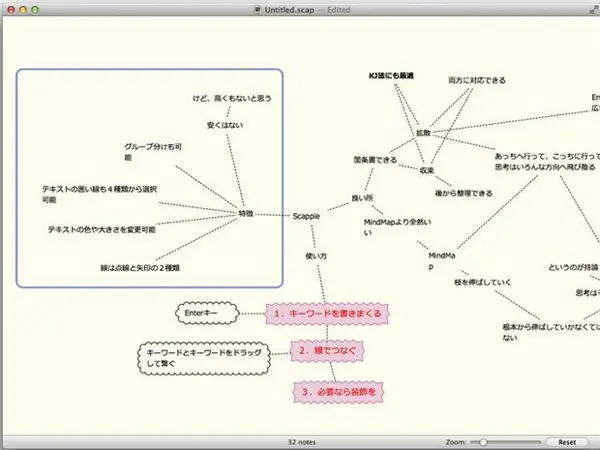600x450 pixels.
Task: Select the "線は点線と矢印の２種類" note
Action: click(x=140, y=268)
